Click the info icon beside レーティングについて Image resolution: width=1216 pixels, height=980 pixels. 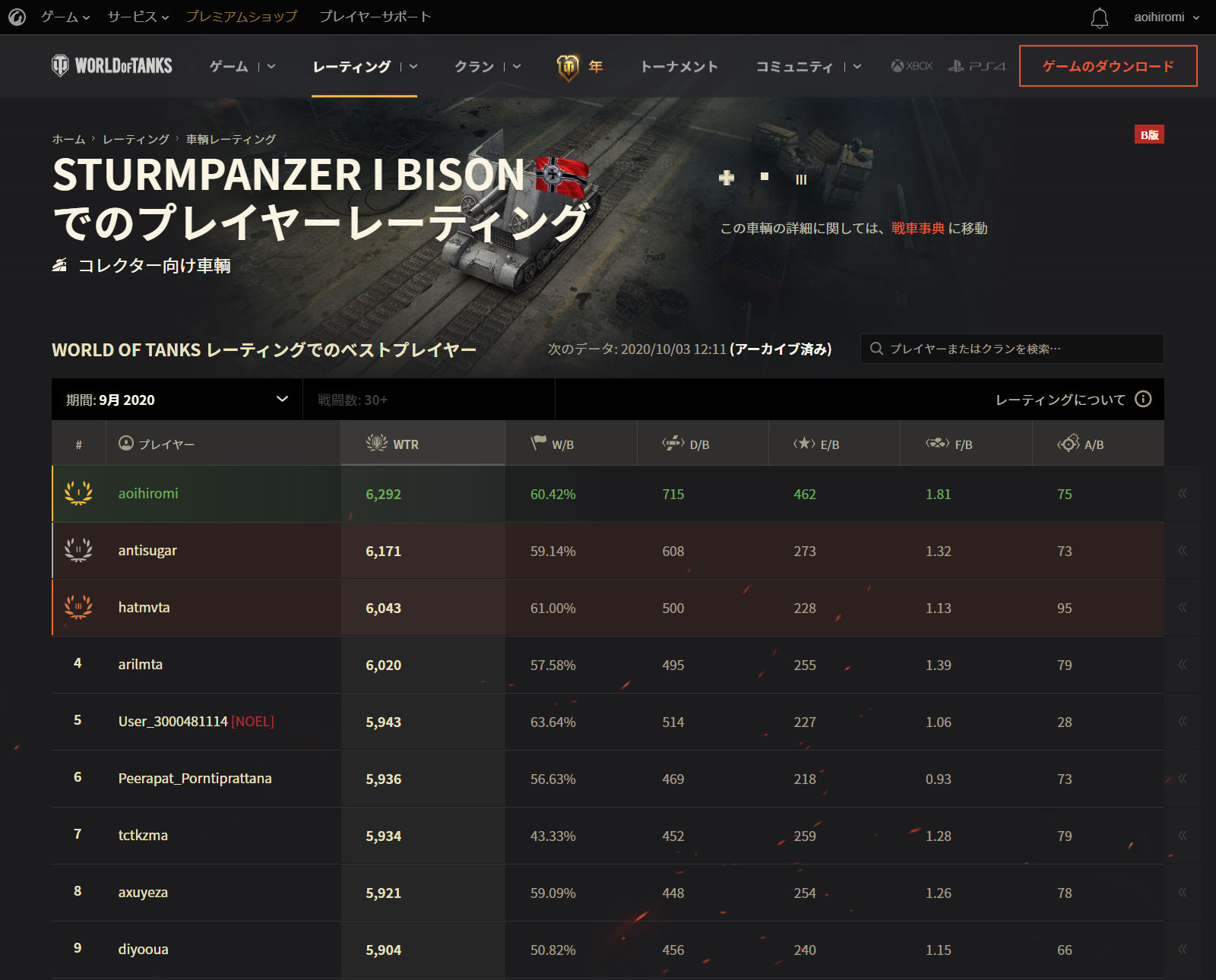pos(1143,399)
